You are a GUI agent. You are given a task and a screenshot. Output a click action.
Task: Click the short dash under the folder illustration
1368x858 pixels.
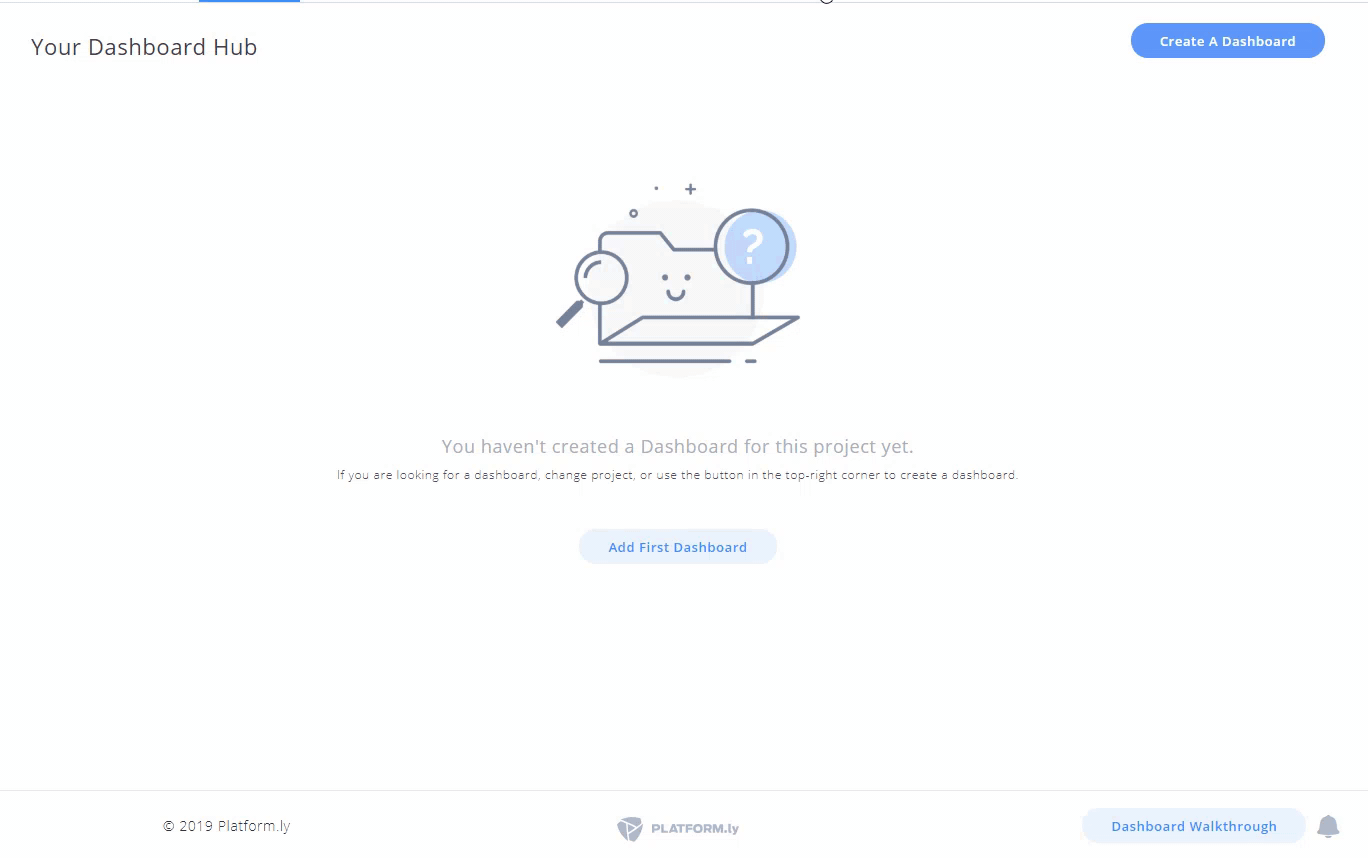751,361
